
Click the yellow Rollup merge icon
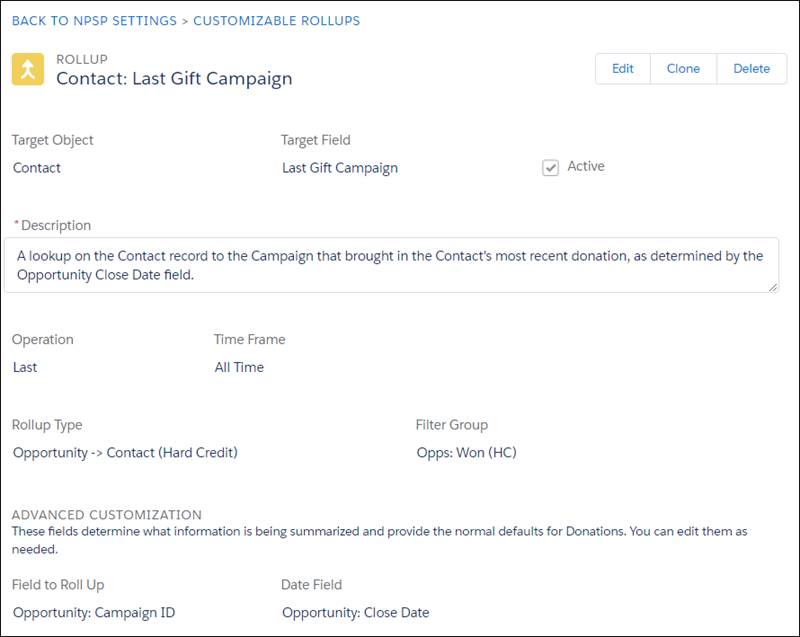(28, 69)
